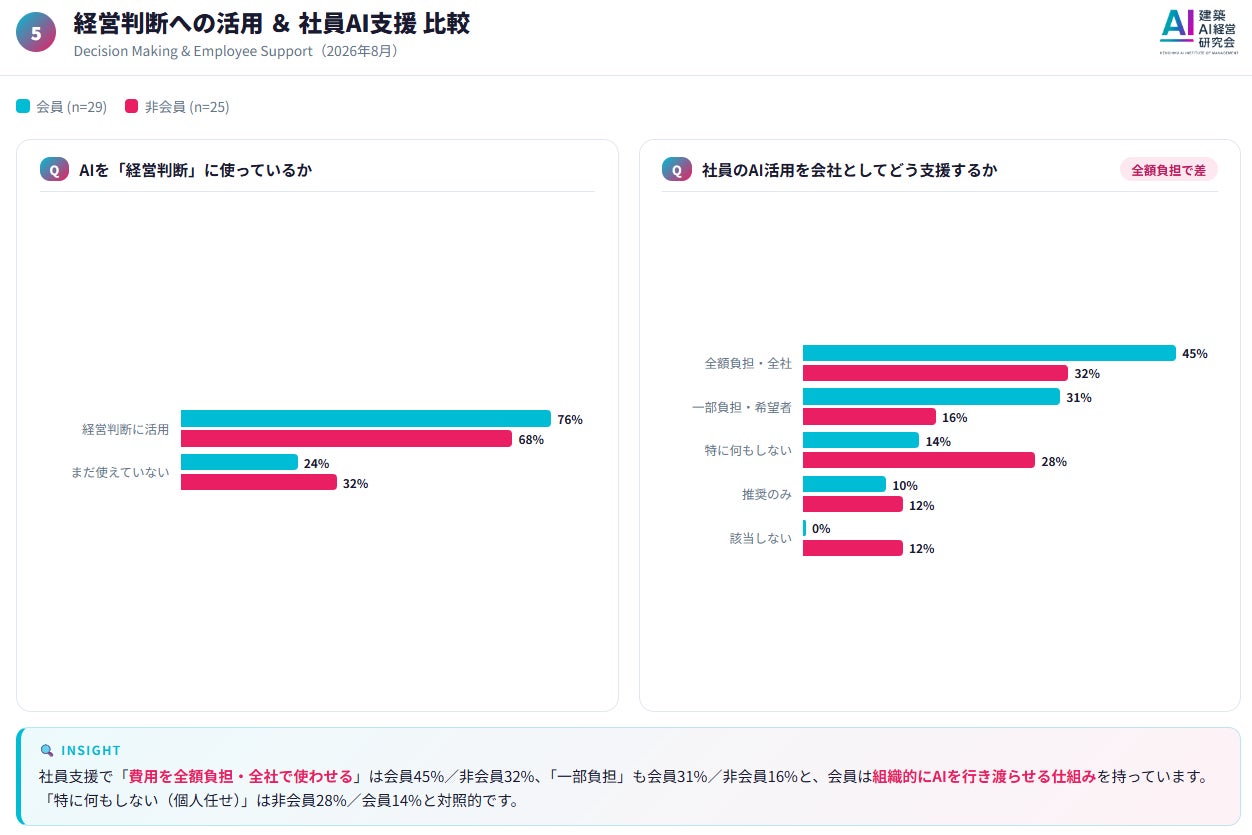Click the 該当しない axis label

click(x=760, y=538)
